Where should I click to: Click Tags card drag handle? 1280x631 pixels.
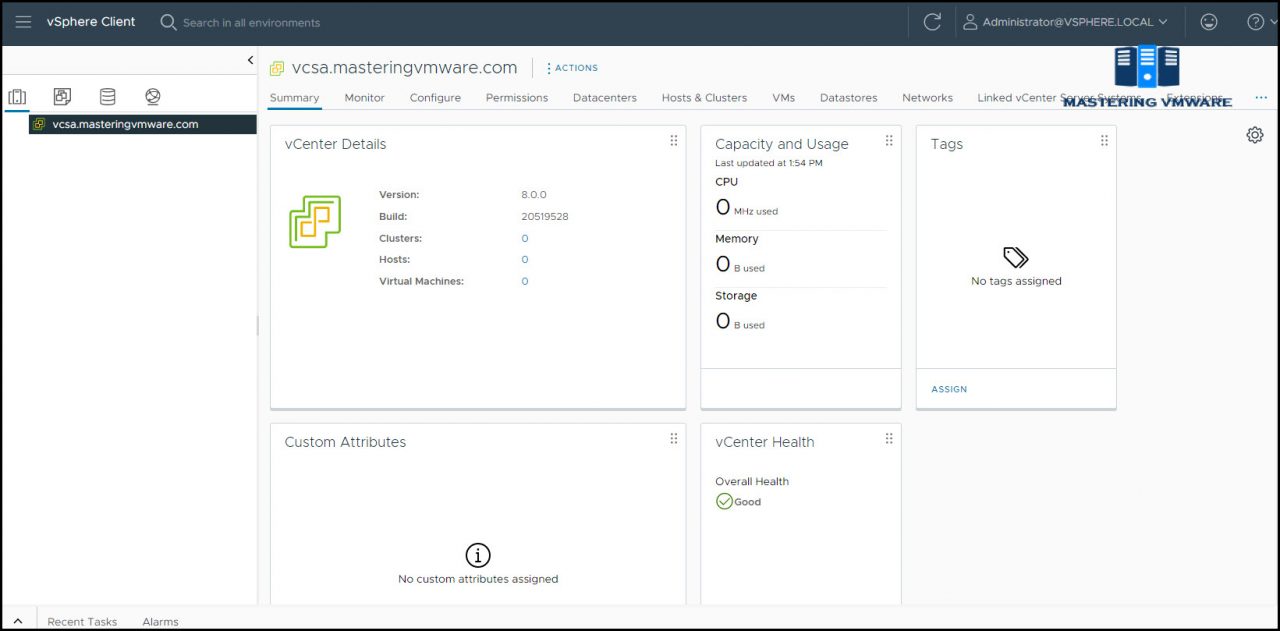[1104, 141]
